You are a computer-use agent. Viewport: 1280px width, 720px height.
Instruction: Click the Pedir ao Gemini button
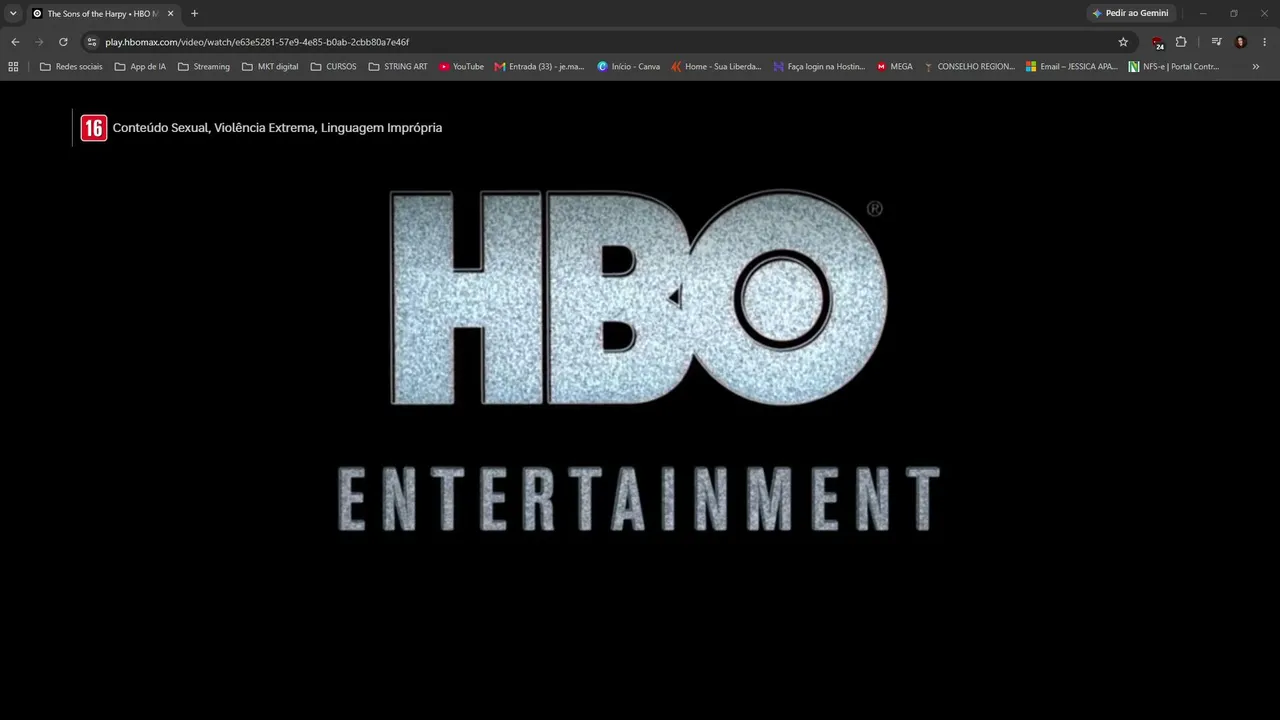point(1130,14)
